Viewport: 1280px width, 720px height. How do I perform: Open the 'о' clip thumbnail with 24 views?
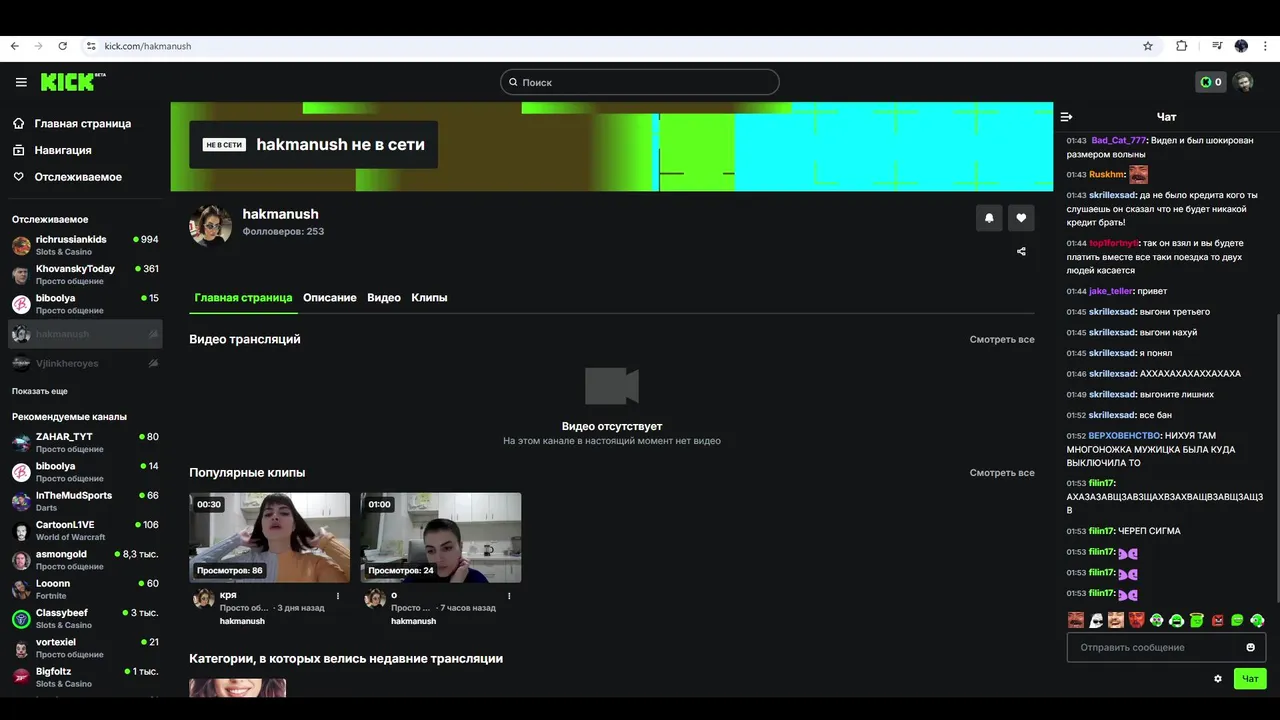[x=441, y=537]
